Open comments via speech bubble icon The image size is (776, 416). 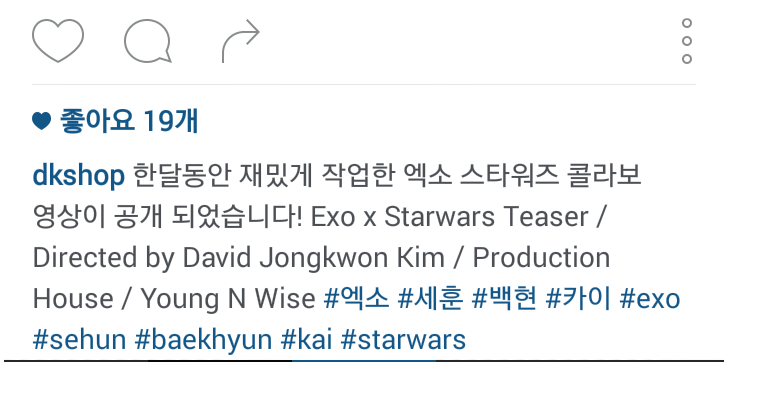pyautogui.click(x=147, y=41)
